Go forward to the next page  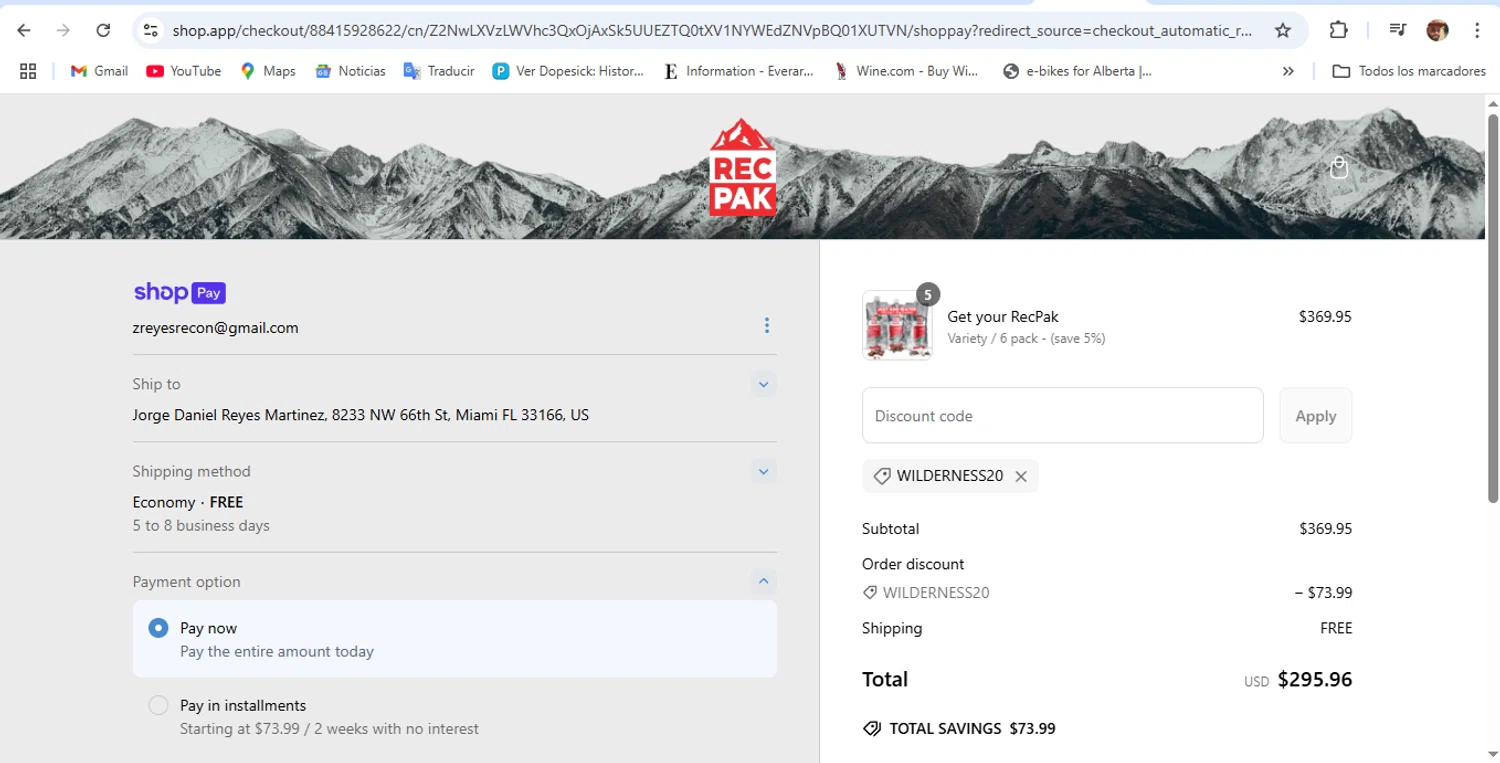tap(63, 30)
